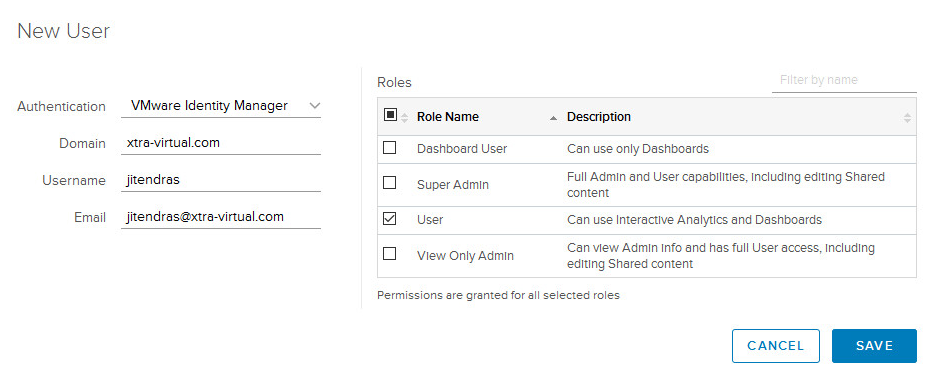Click the 'Can view Admin info' description text
This screenshot has height=375, width=926.
[720, 255]
